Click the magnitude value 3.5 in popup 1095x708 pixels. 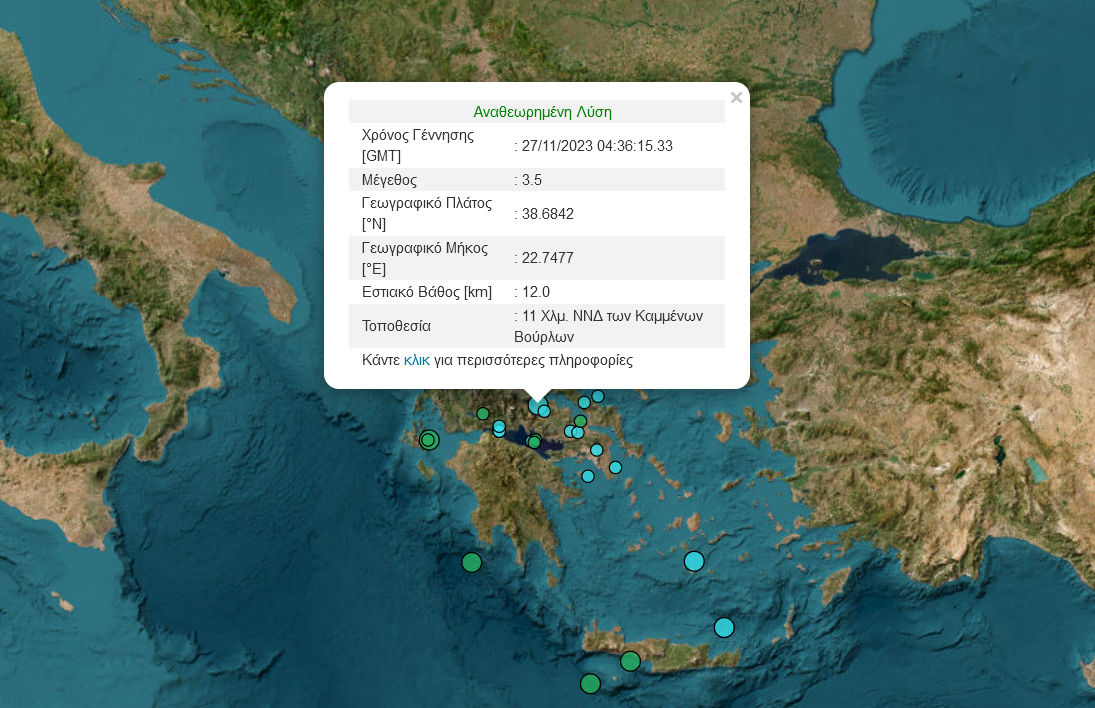(x=532, y=180)
